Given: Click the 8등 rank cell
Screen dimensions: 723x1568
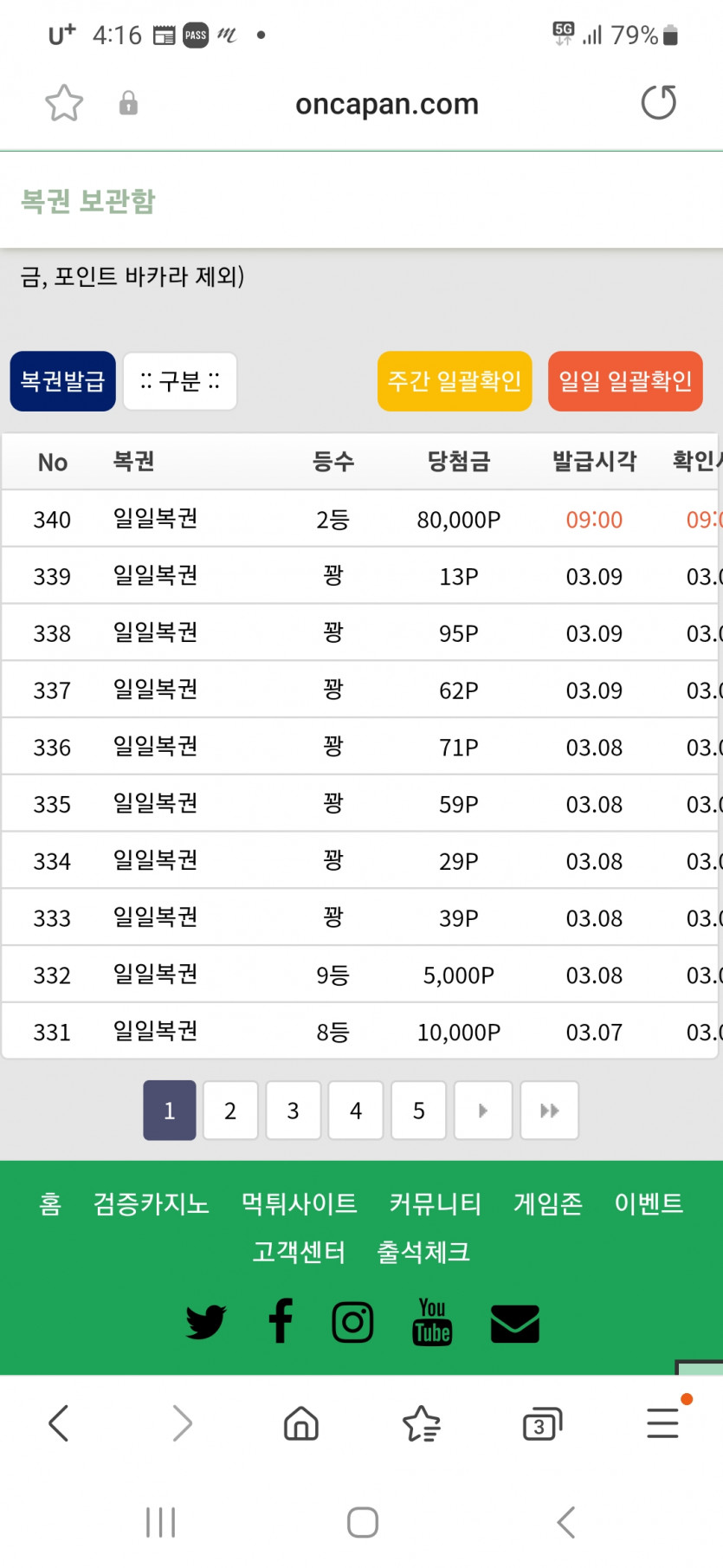Looking at the screenshot, I should 333,1033.
